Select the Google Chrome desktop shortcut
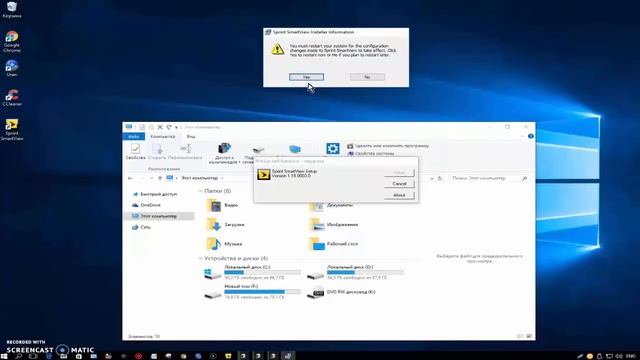The image size is (640, 360). pos(12,42)
